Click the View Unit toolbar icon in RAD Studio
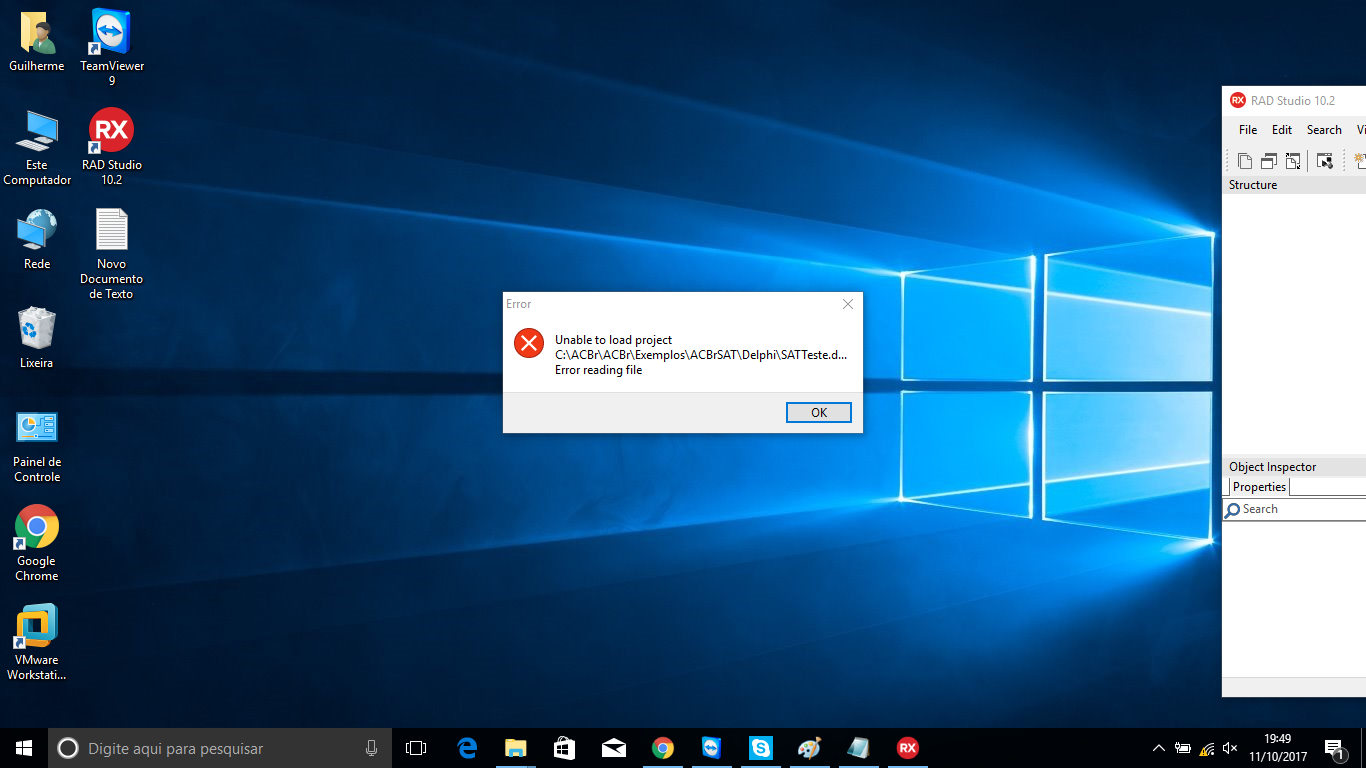The image size is (1366, 768). [1245, 161]
